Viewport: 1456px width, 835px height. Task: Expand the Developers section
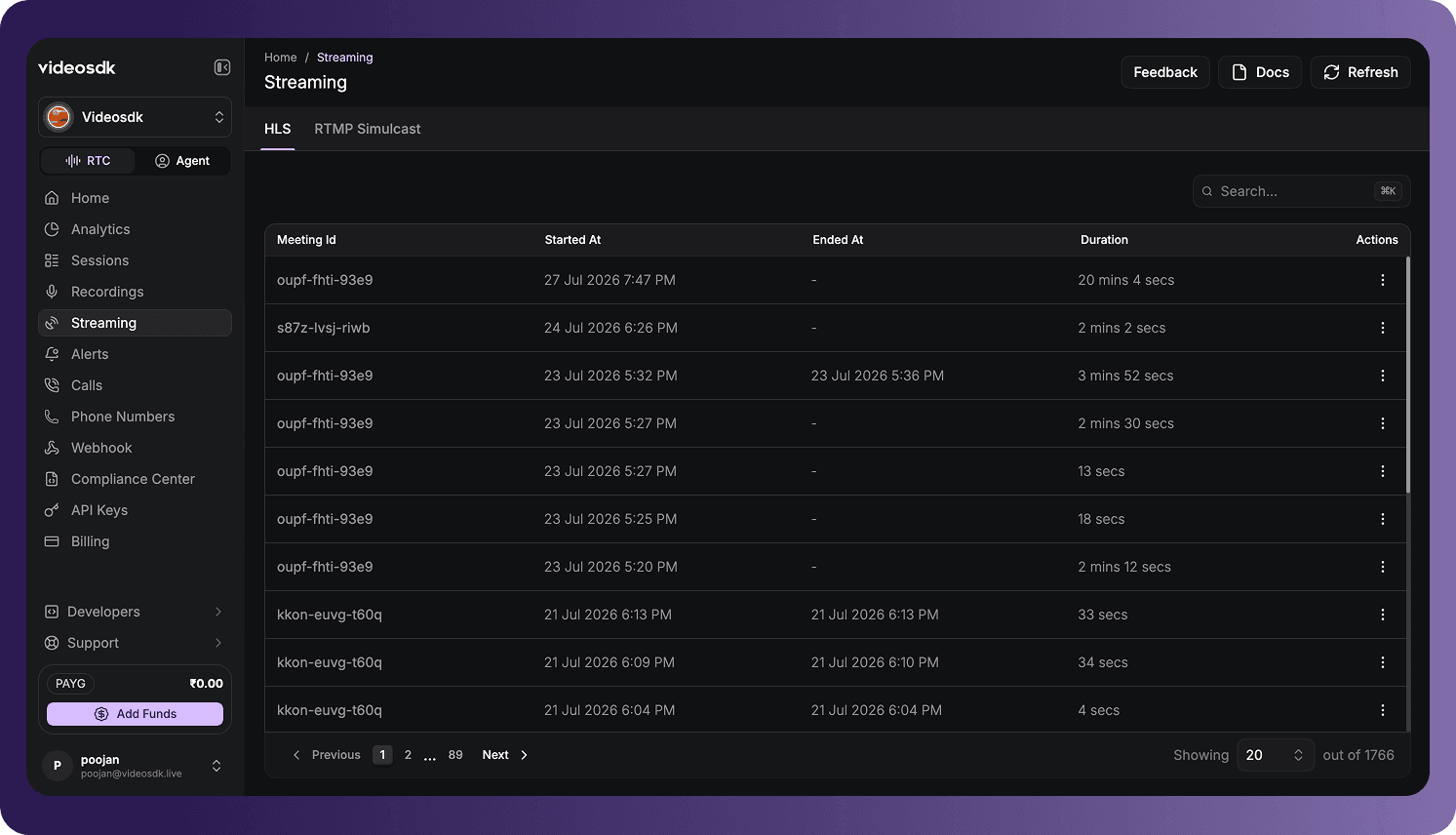135,612
